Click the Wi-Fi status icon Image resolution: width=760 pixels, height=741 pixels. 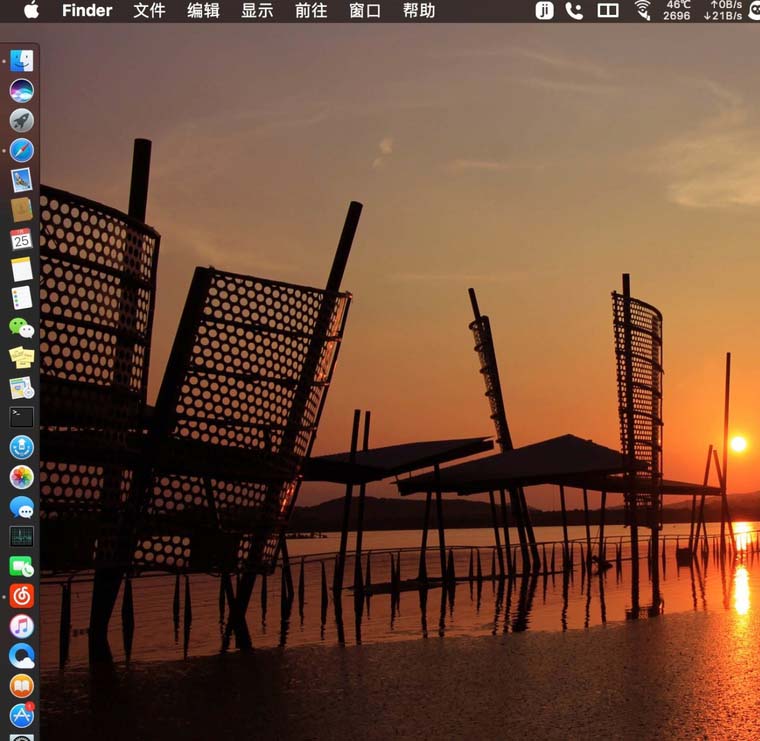(642, 11)
